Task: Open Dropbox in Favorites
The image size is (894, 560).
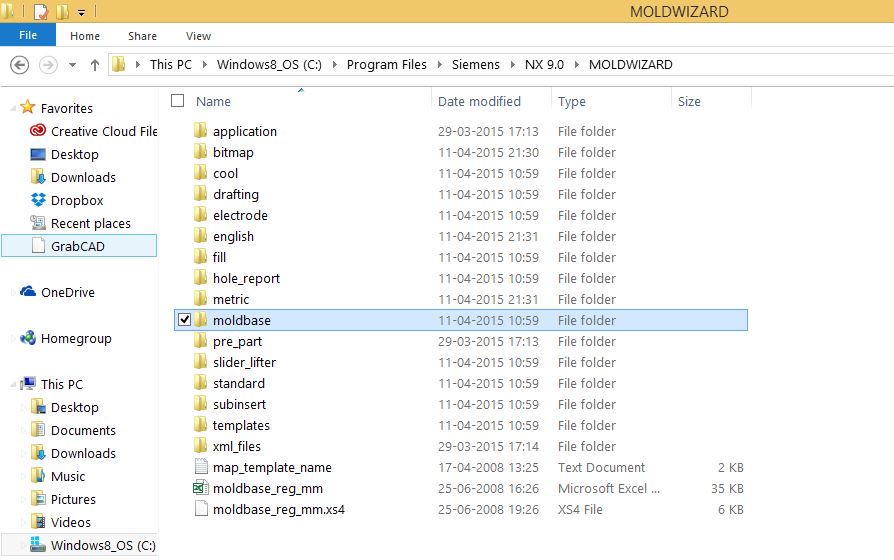Action: (x=67, y=200)
